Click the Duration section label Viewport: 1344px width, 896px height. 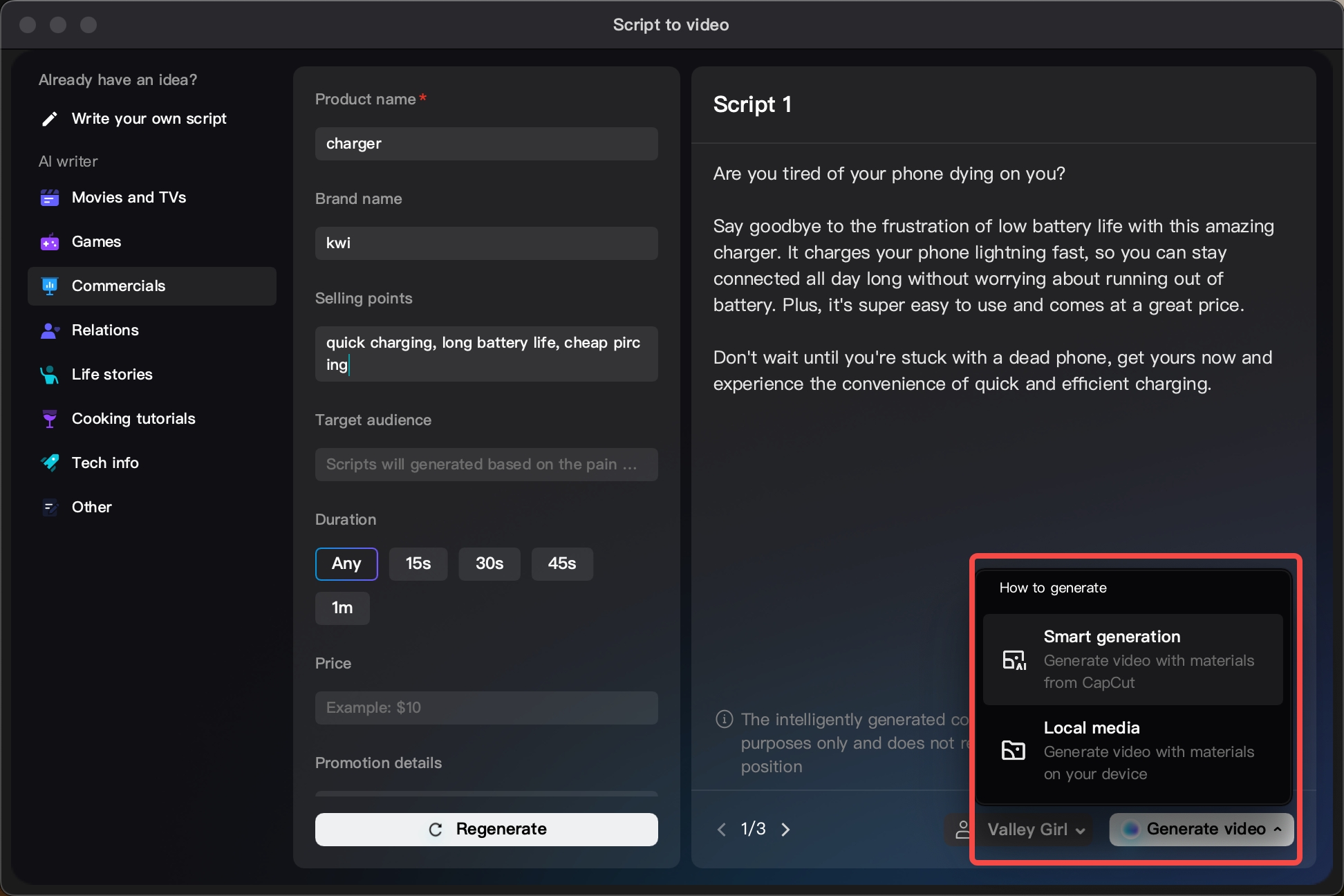pos(346,519)
